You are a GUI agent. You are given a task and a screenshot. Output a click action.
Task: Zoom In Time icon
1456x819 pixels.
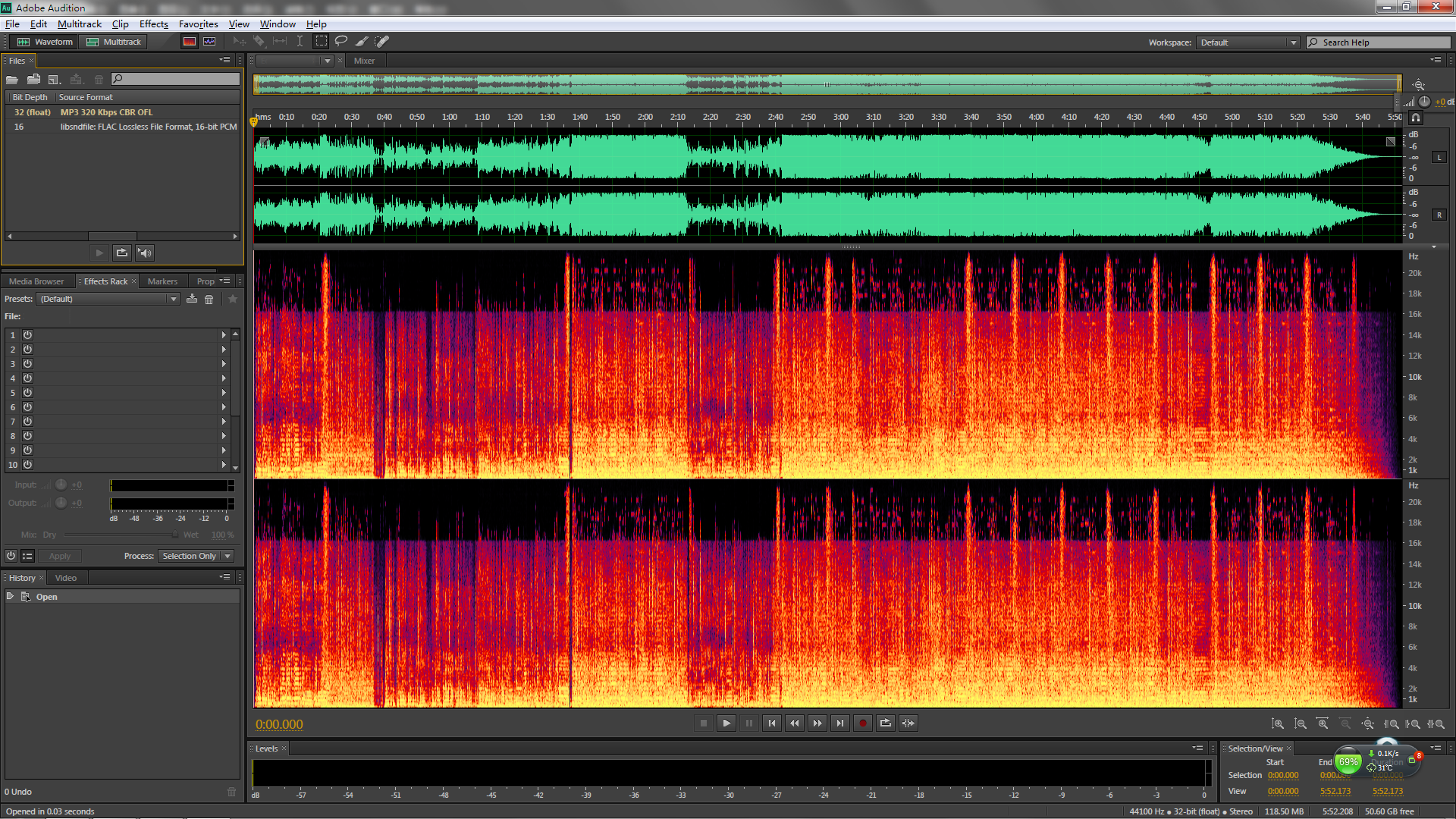pos(1323,724)
